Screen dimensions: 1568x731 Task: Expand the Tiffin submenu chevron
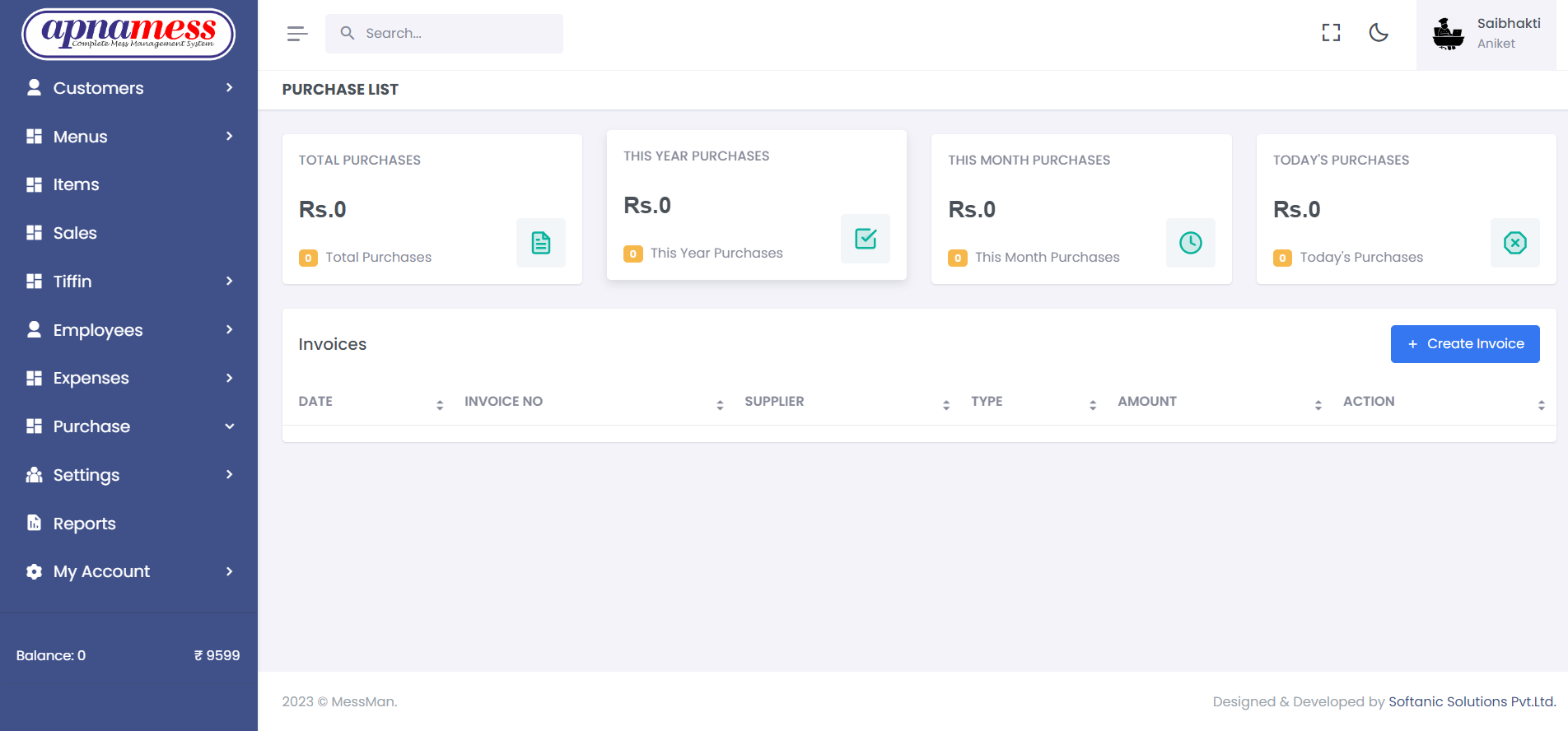[230, 281]
